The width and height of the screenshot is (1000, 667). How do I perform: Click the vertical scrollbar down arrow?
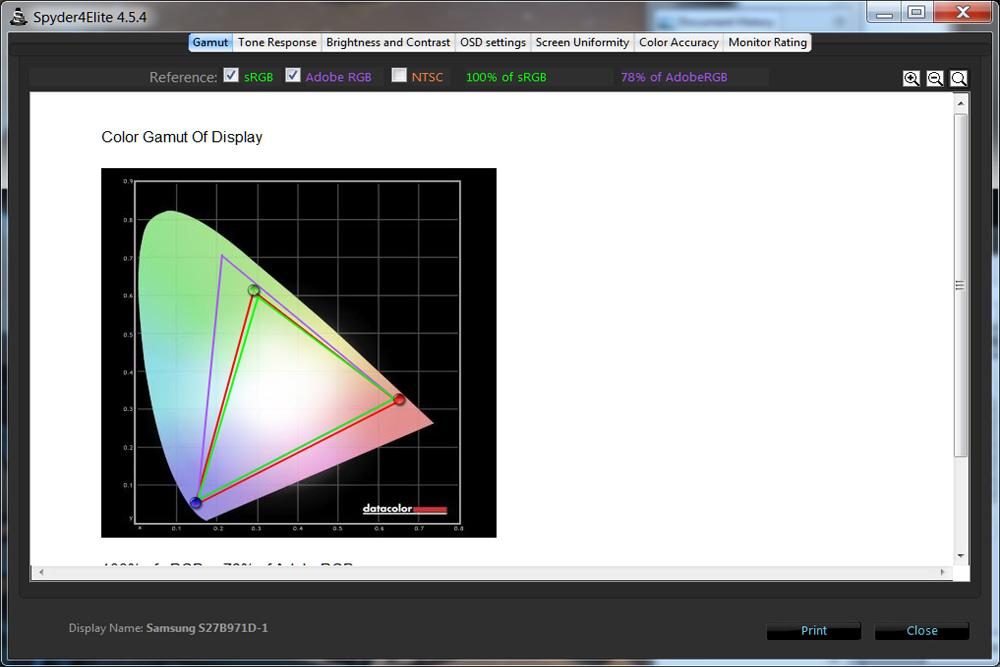pyautogui.click(x=960, y=555)
